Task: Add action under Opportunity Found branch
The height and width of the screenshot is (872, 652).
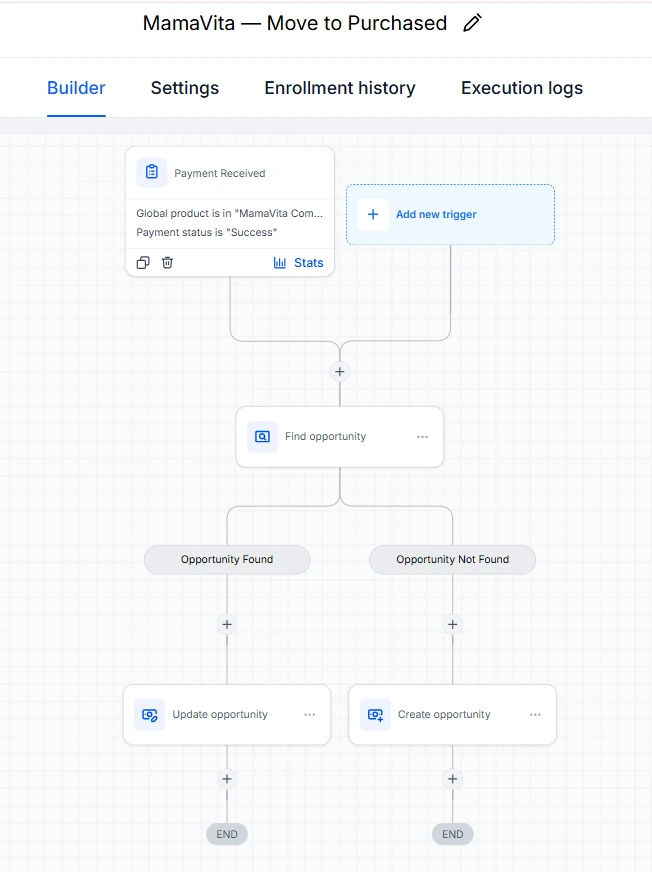Action: pos(227,625)
